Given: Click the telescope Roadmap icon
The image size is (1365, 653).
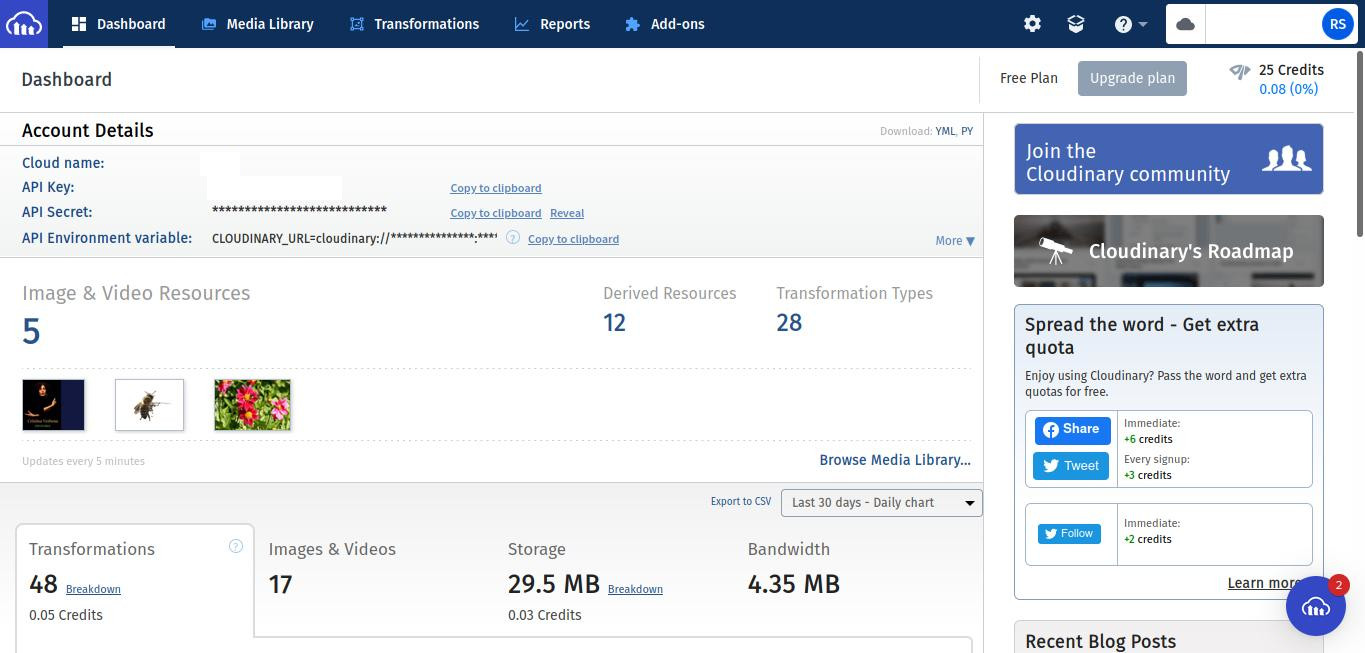Looking at the screenshot, I should click(1055, 250).
